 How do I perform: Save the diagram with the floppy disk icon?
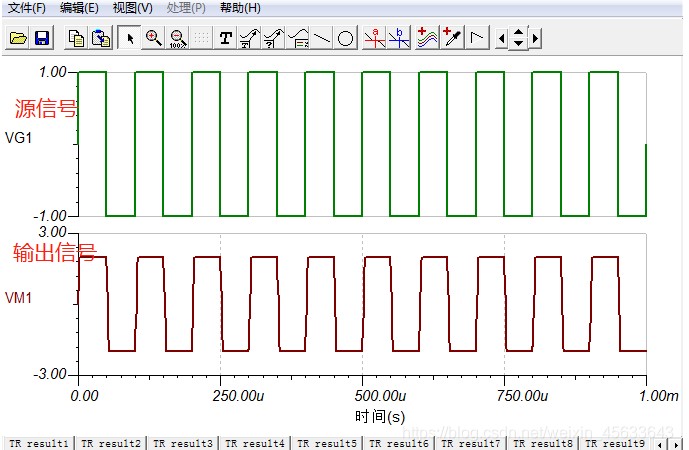(42, 38)
